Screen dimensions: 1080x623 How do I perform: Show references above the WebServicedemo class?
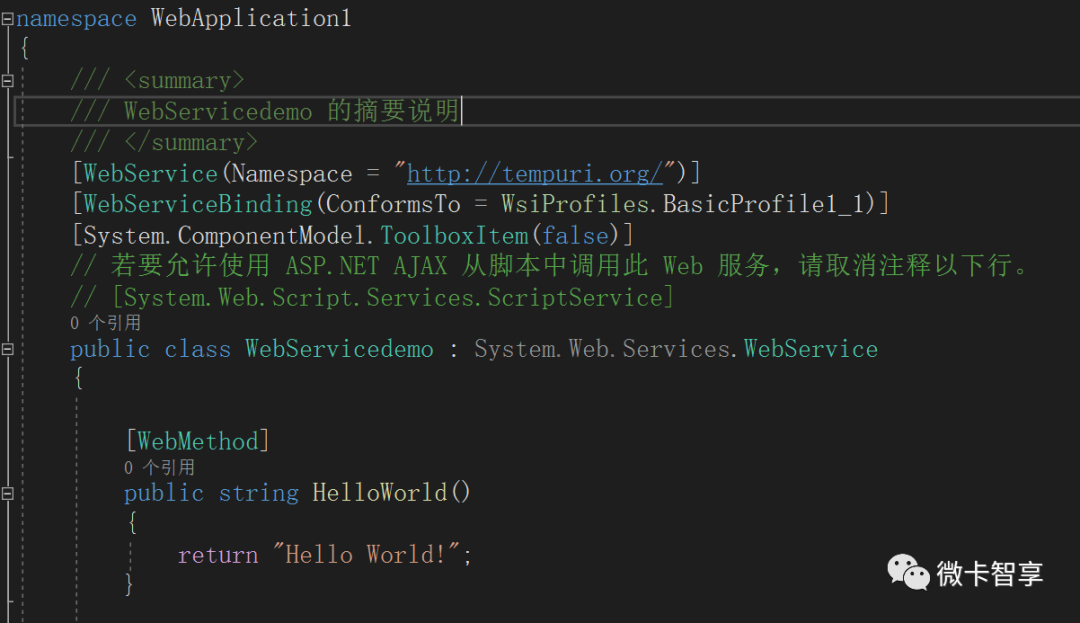(105, 323)
